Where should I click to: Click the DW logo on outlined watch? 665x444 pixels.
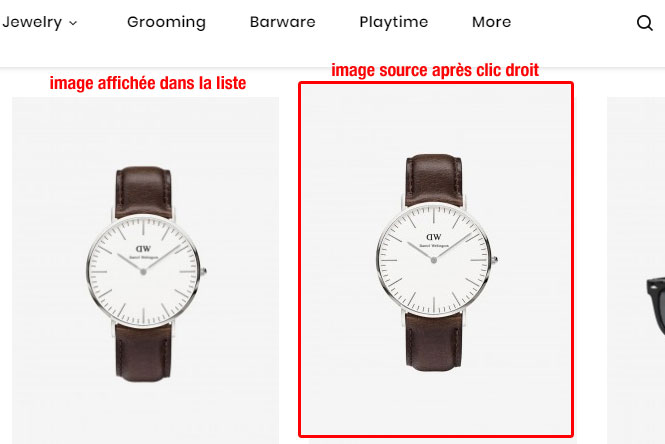pos(433,237)
